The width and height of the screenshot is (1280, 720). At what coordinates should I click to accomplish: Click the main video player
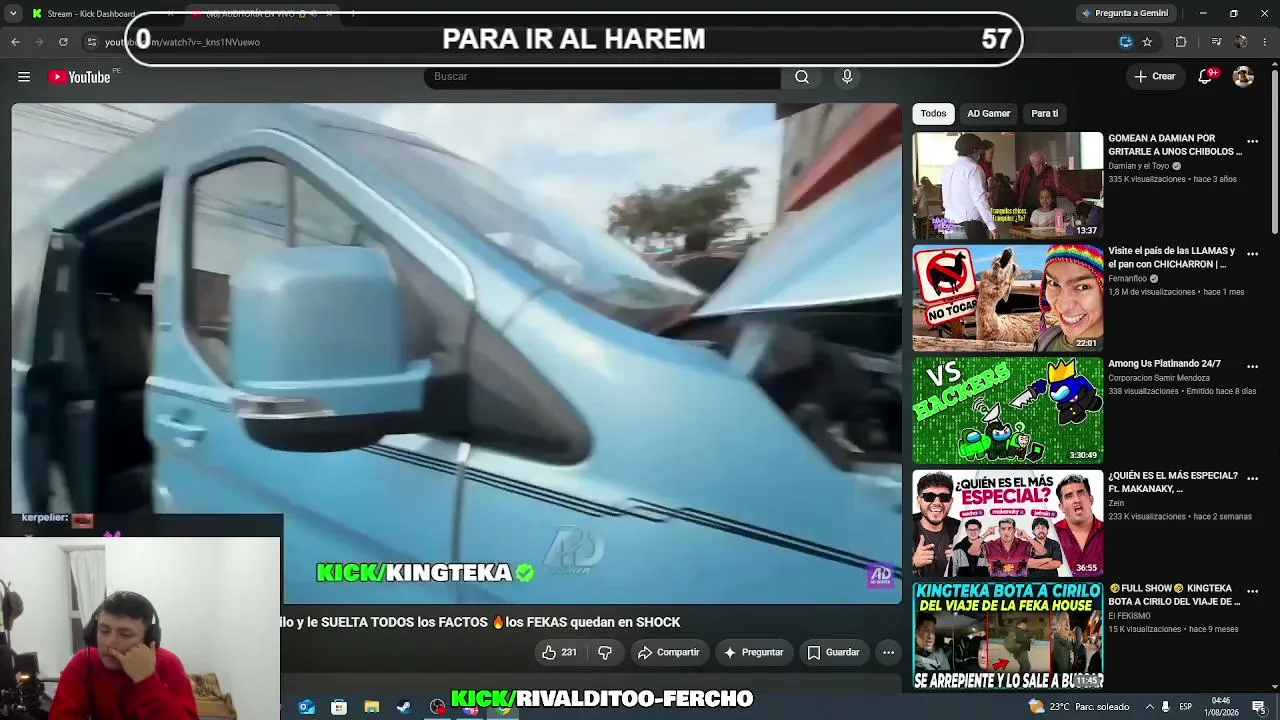coord(456,353)
